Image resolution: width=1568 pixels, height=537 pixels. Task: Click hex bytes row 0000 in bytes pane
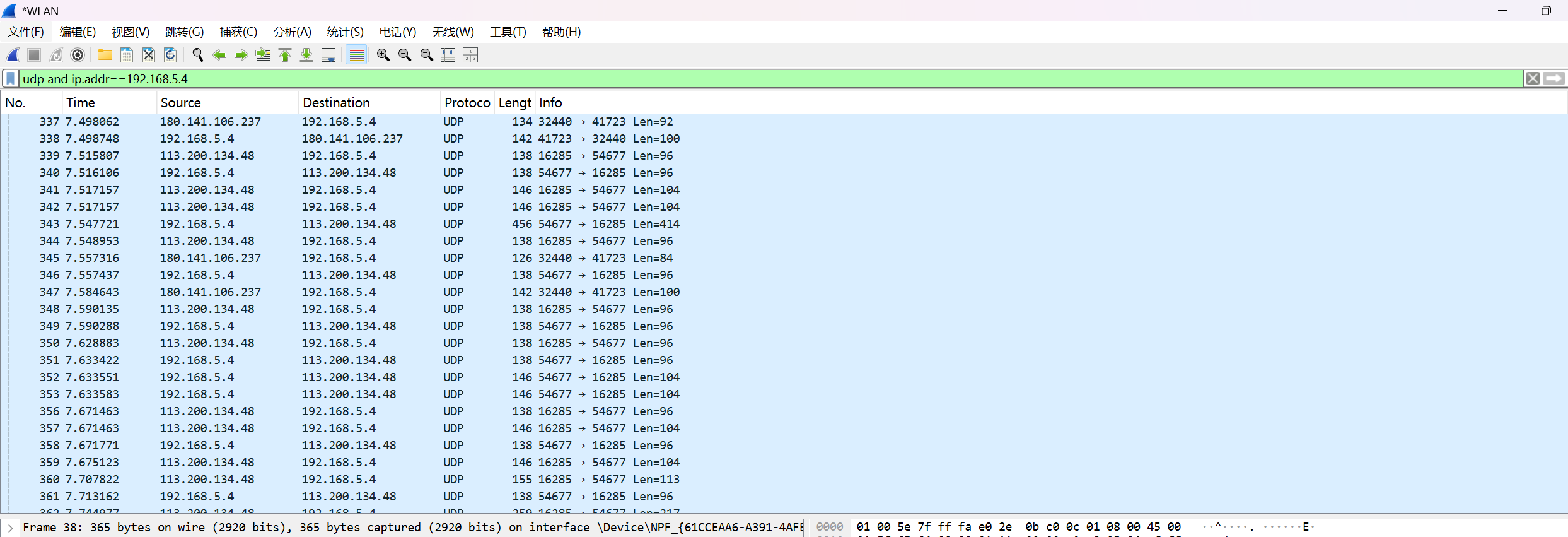[x=1018, y=527]
